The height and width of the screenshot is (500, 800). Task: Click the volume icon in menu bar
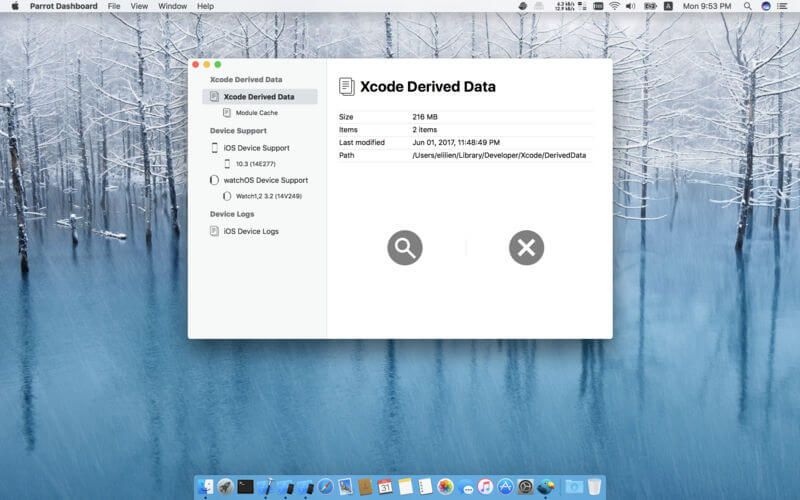tap(631, 6)
